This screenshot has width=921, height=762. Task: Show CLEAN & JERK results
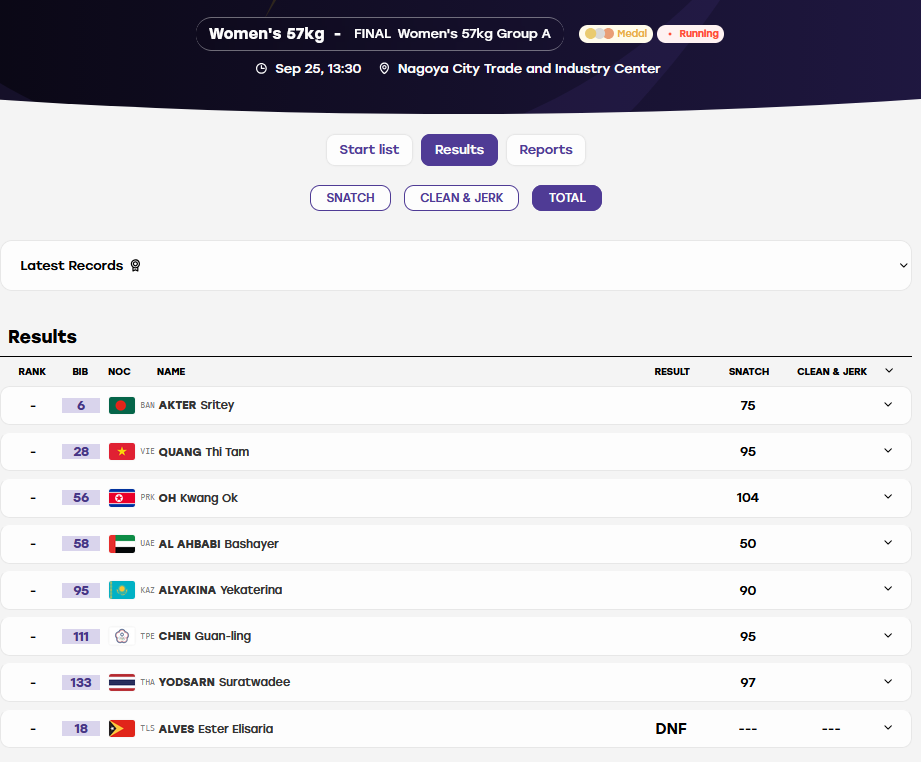(462, 198)
